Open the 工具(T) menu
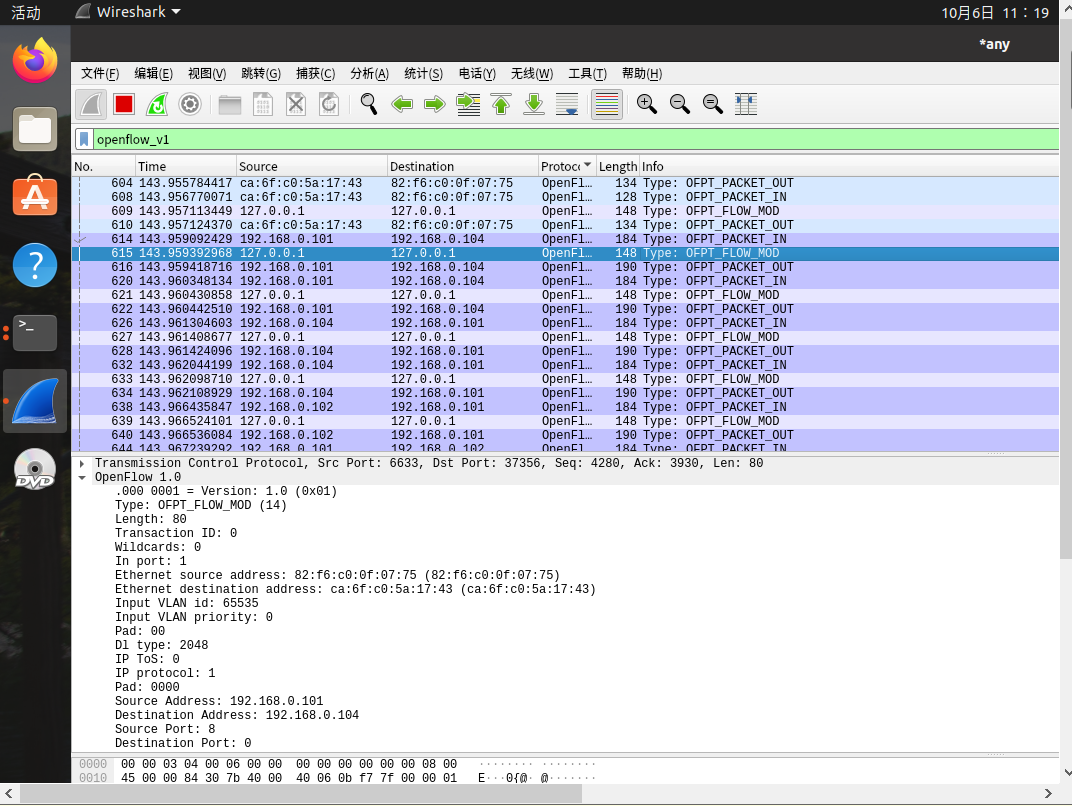Viewport: 1072px width, 806px height. [x=587, y=74]
